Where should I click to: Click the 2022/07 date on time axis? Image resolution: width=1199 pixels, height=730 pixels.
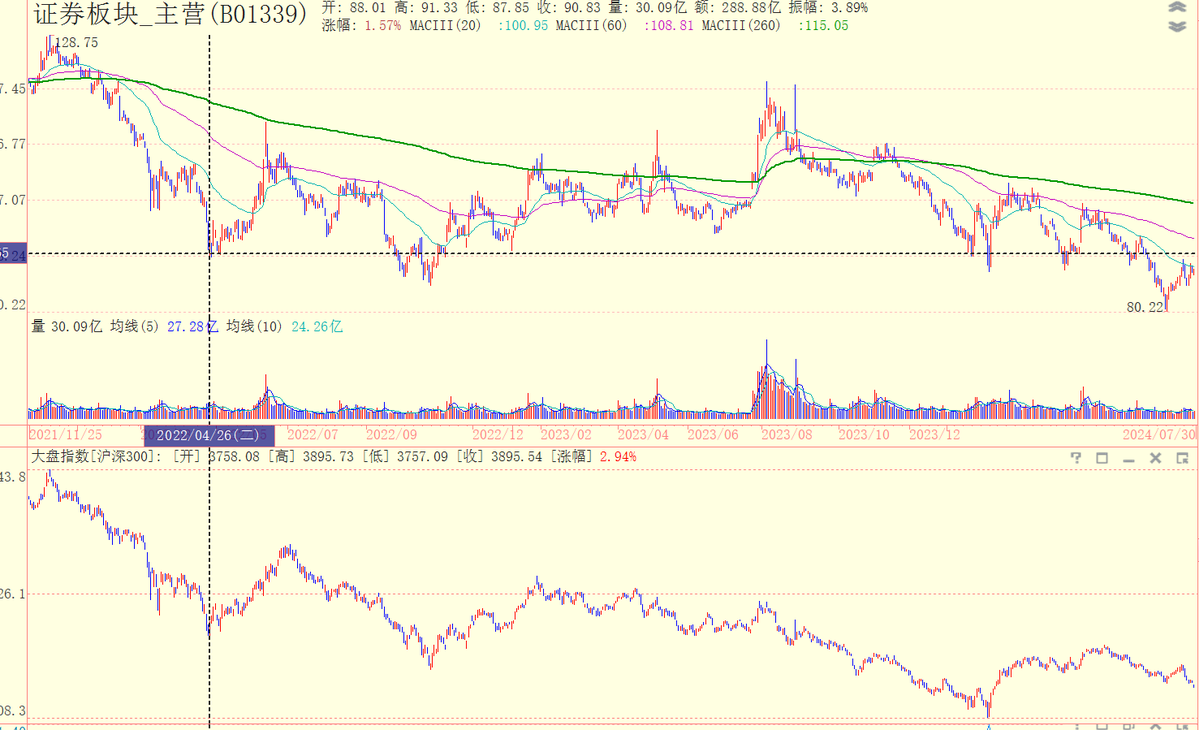(x=312, y=435)
